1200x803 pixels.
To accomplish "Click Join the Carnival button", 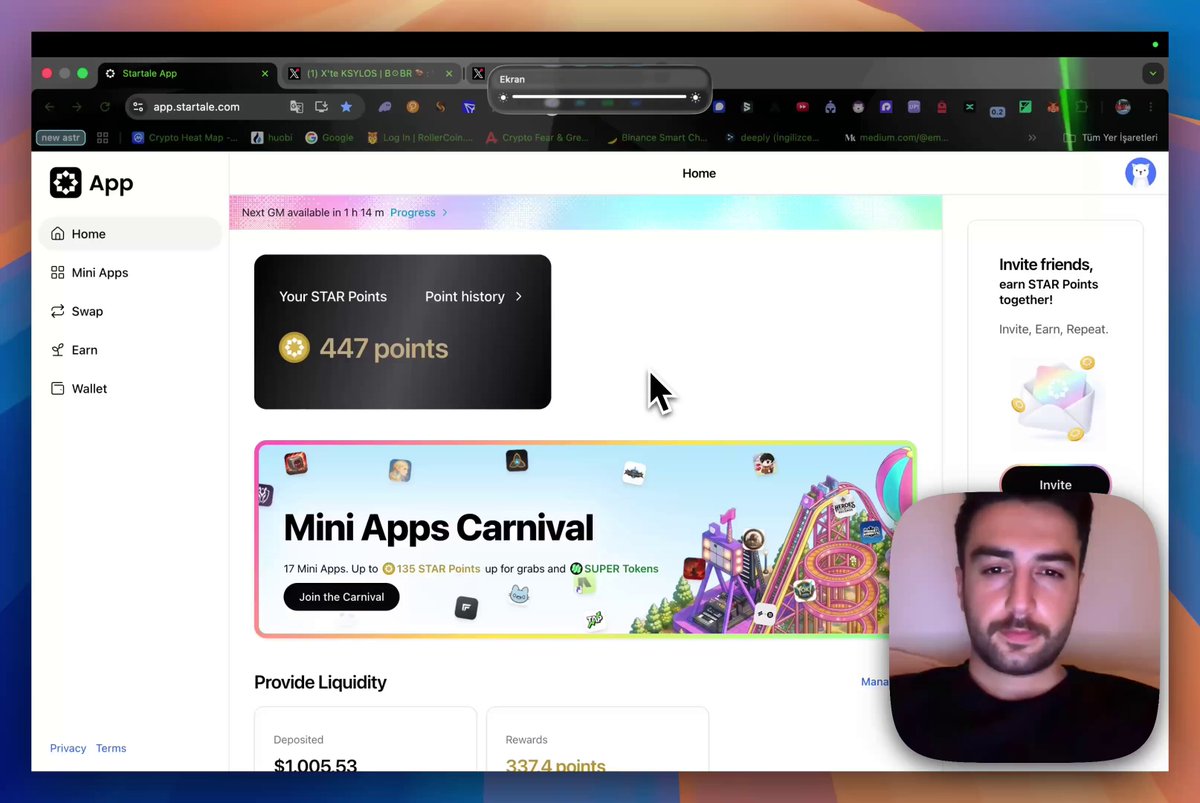I will point(342,597).
